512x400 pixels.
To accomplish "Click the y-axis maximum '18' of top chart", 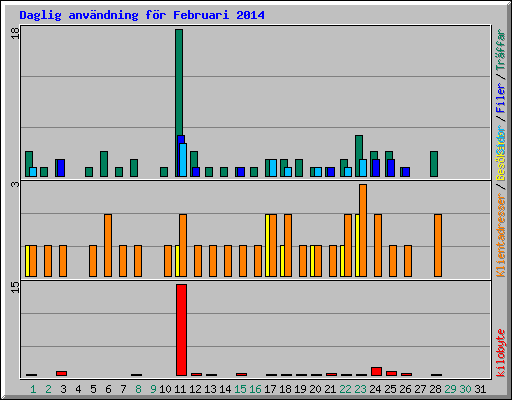I will (x=15, y=33).
